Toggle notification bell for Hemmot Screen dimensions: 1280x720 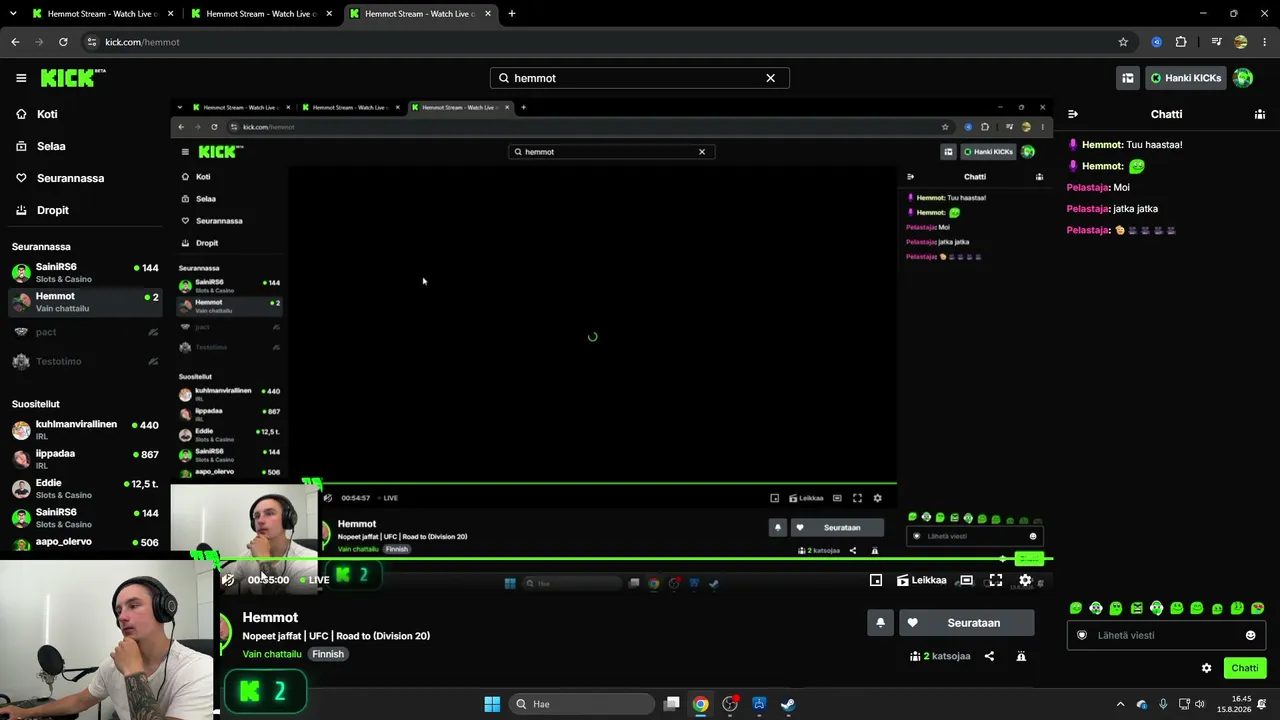[880, 623]
